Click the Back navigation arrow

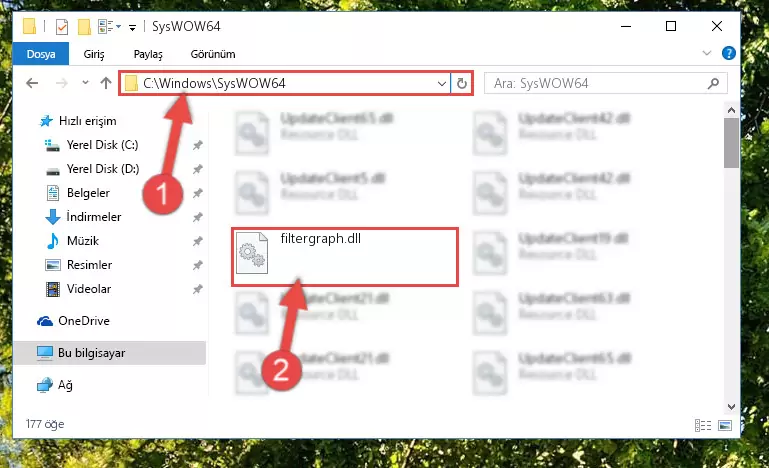coord(32,83)
